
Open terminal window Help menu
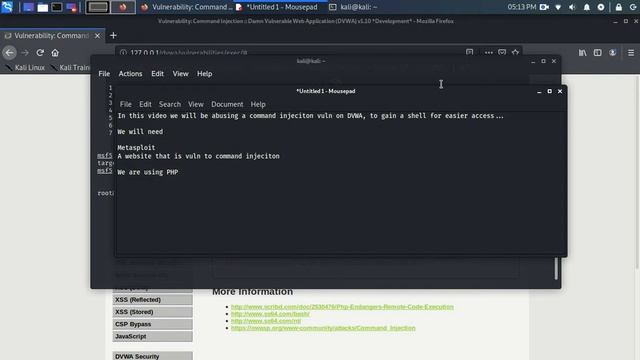point(204,73)
